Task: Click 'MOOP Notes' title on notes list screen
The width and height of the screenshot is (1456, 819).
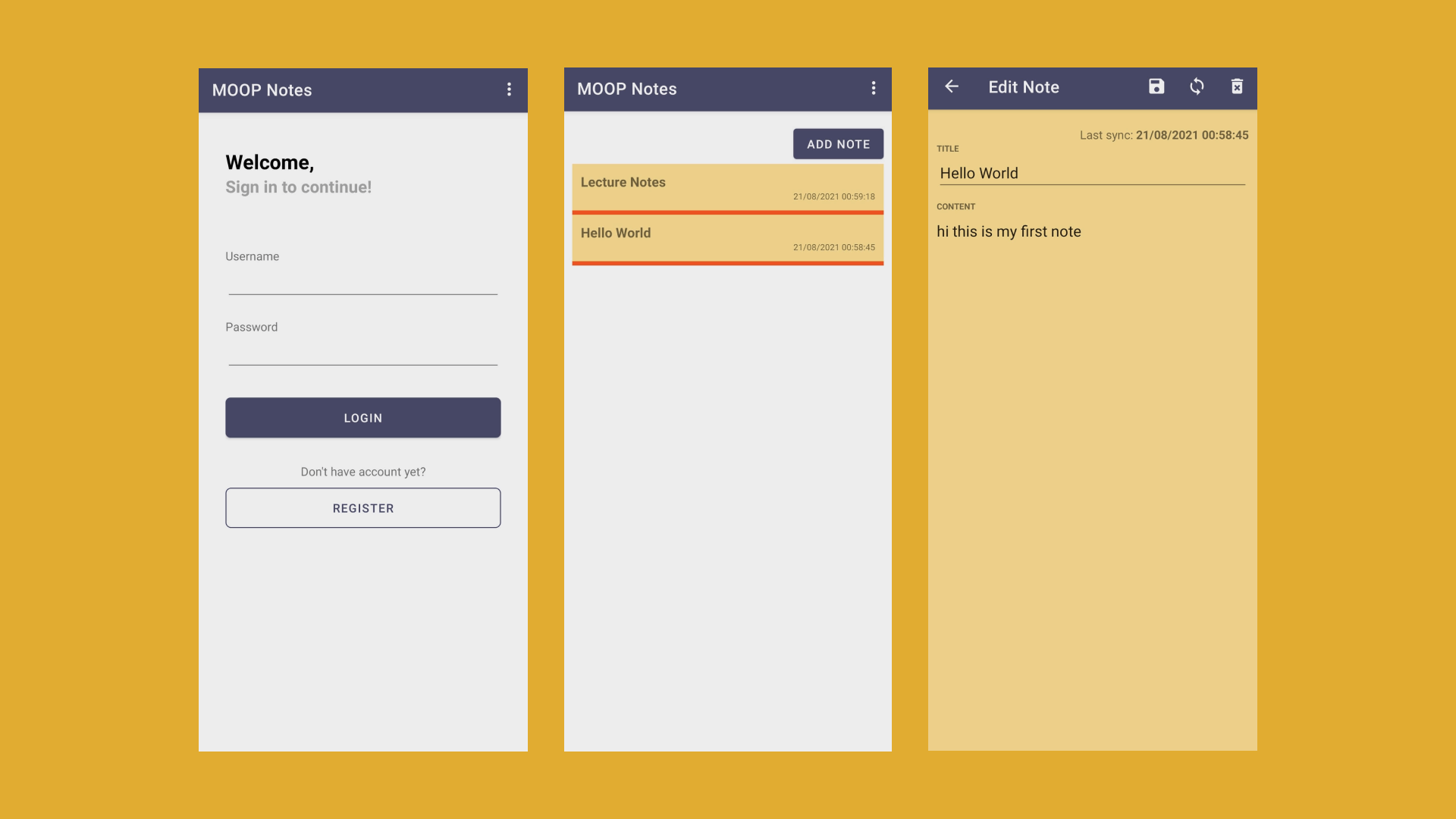Action: pos(626,89)
